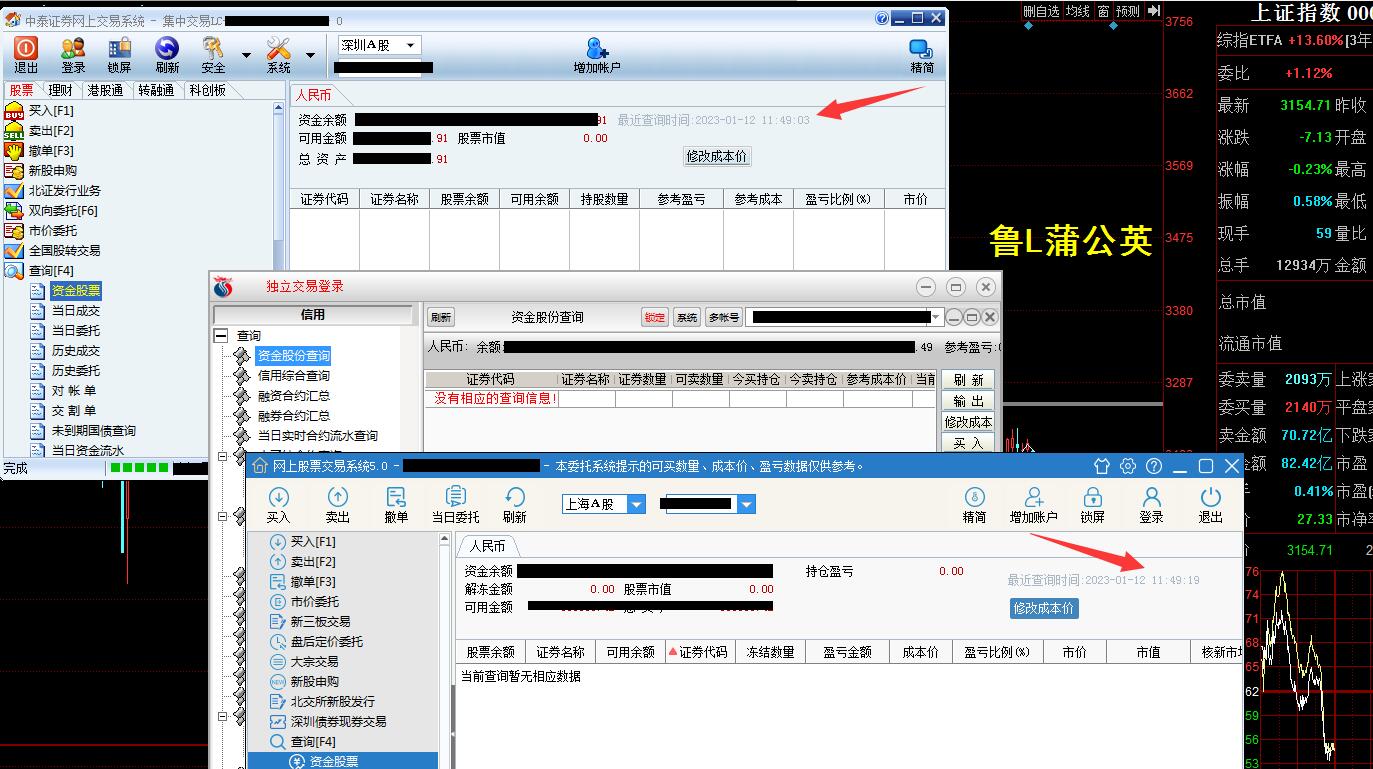Switch to the 科创板 tab
The height and width of the screenshot is (769, 1373).
pos(207,90)
